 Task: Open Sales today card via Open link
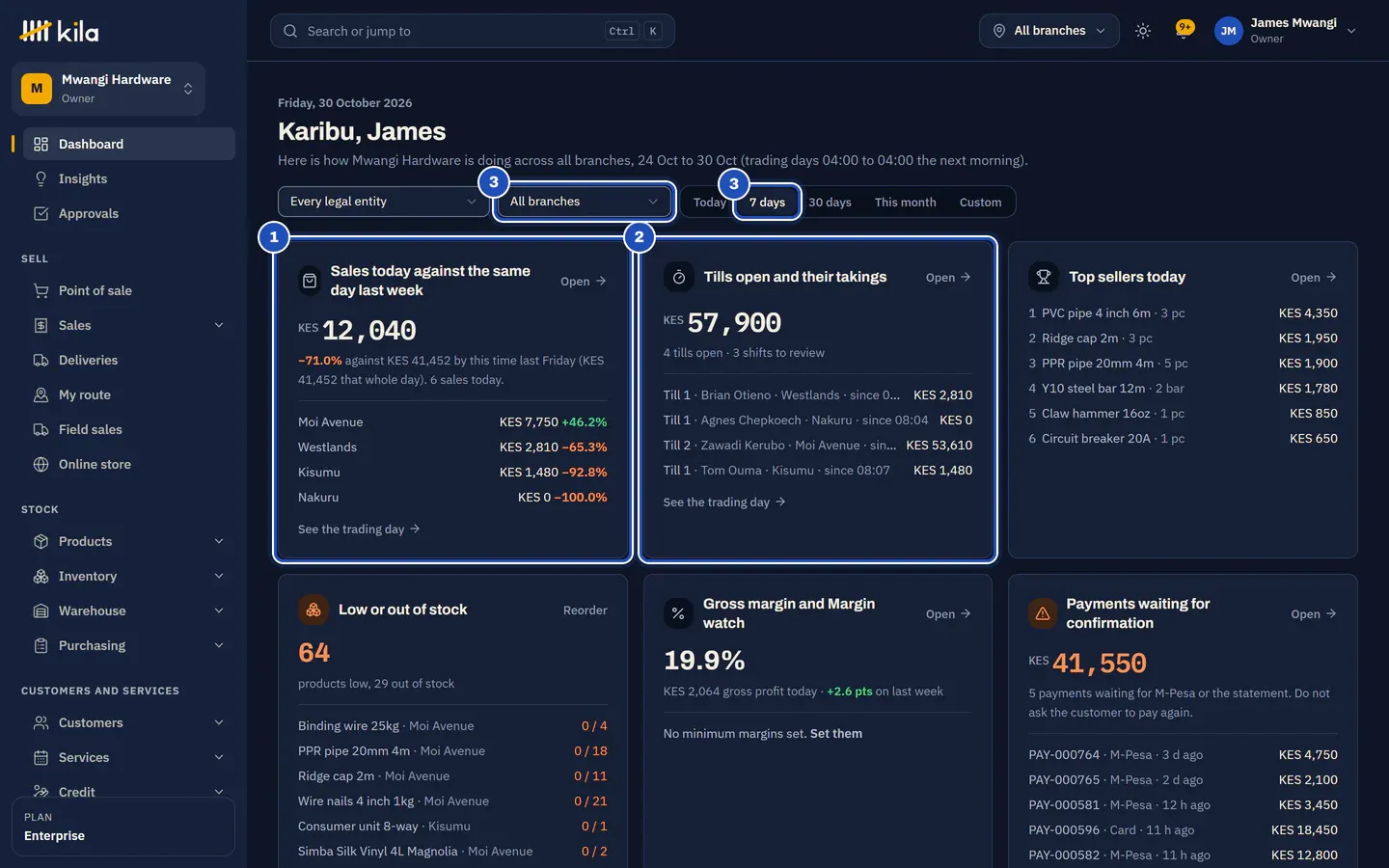coord(584,282)
